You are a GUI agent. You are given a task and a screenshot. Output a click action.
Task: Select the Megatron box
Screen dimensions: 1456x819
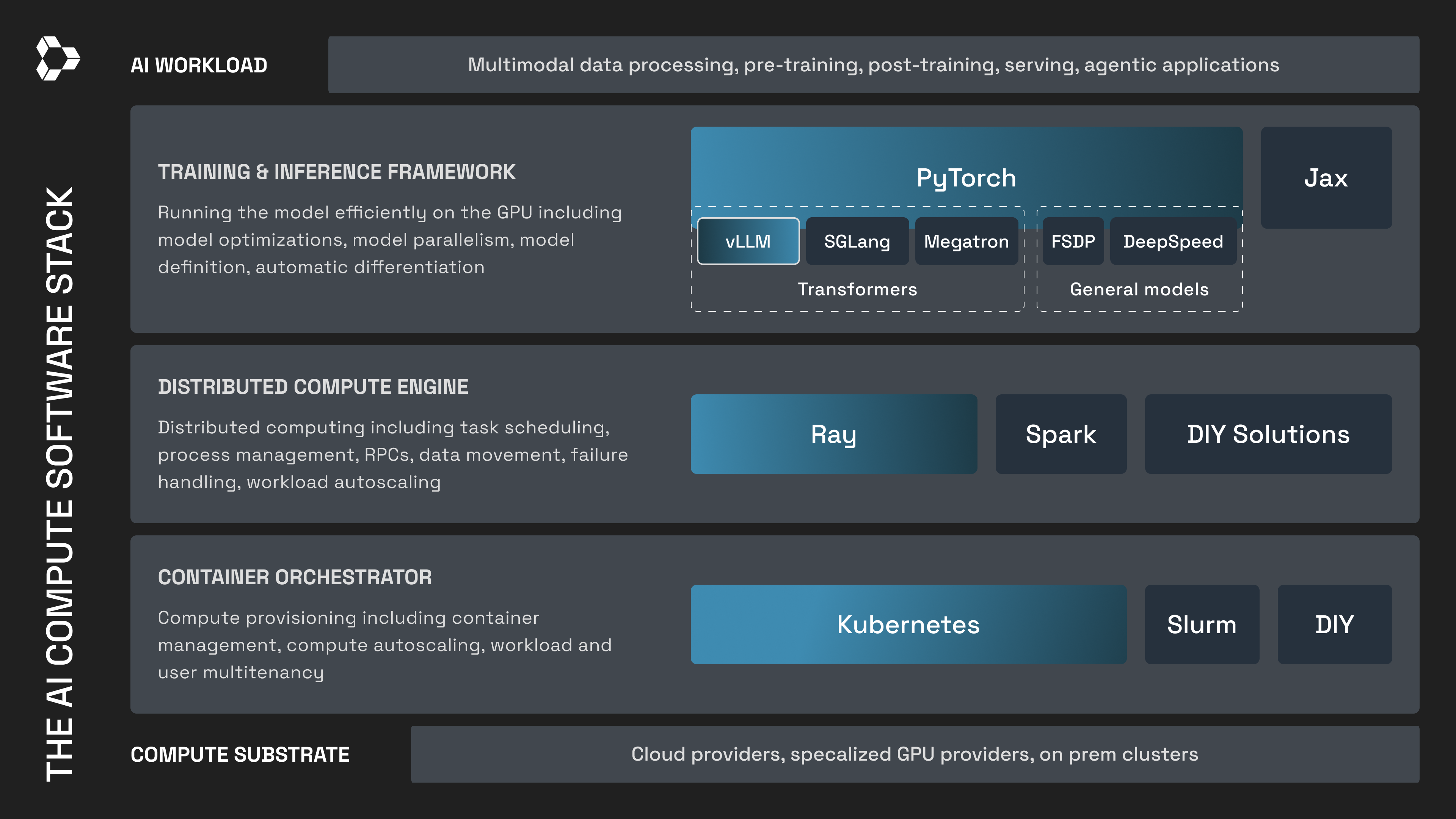click(966, 242)
